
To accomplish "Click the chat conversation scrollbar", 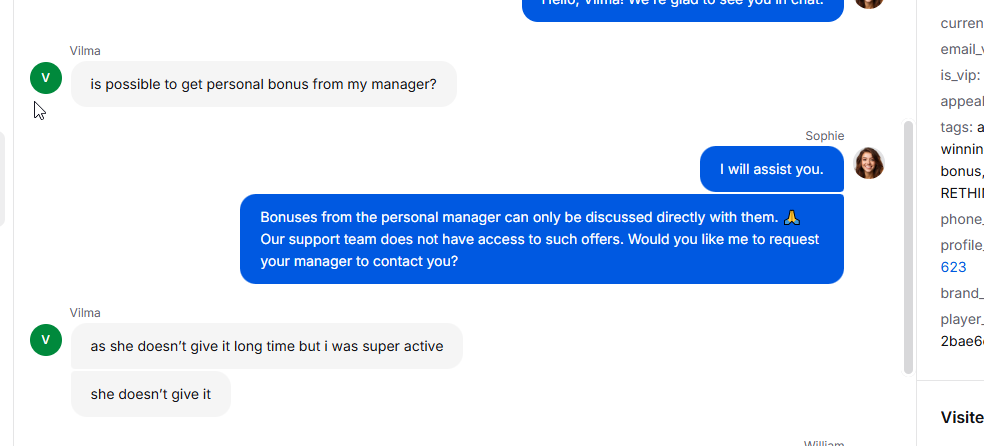I will [908, 247].
